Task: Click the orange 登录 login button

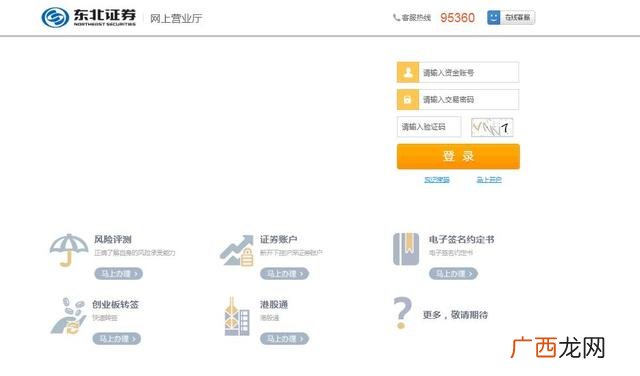Action: click(458, 156)
